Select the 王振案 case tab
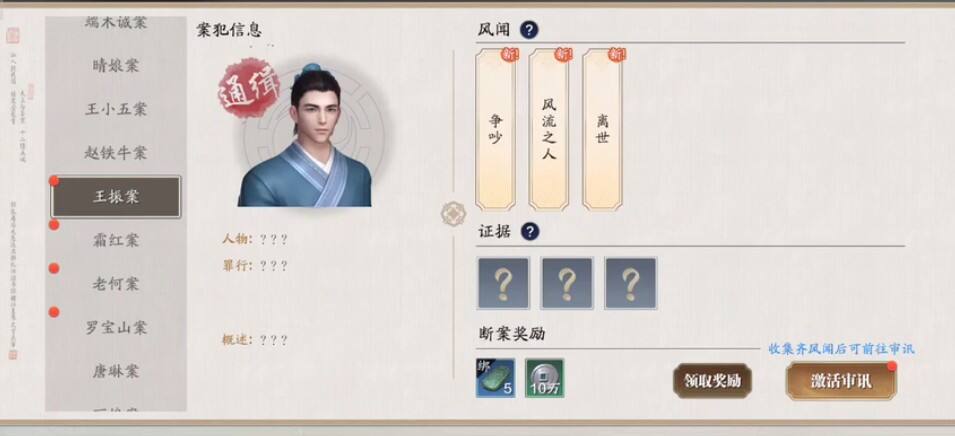 click(116, 197)
